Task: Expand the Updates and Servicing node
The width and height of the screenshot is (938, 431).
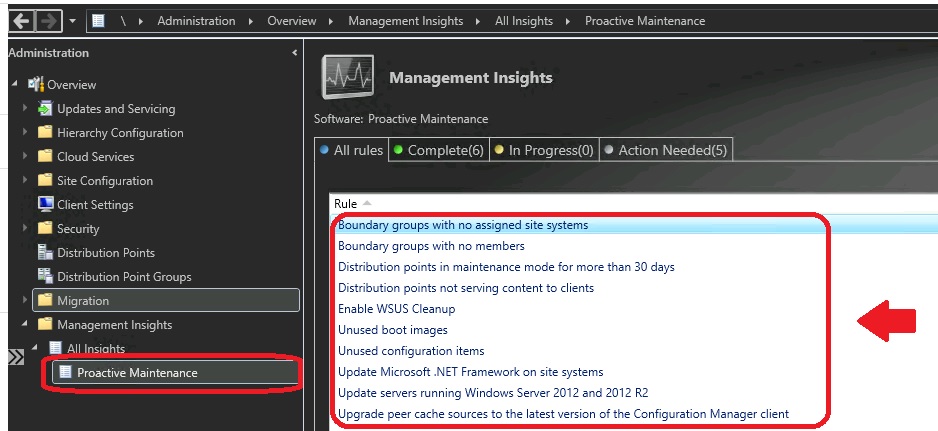Action: (25, 108)
